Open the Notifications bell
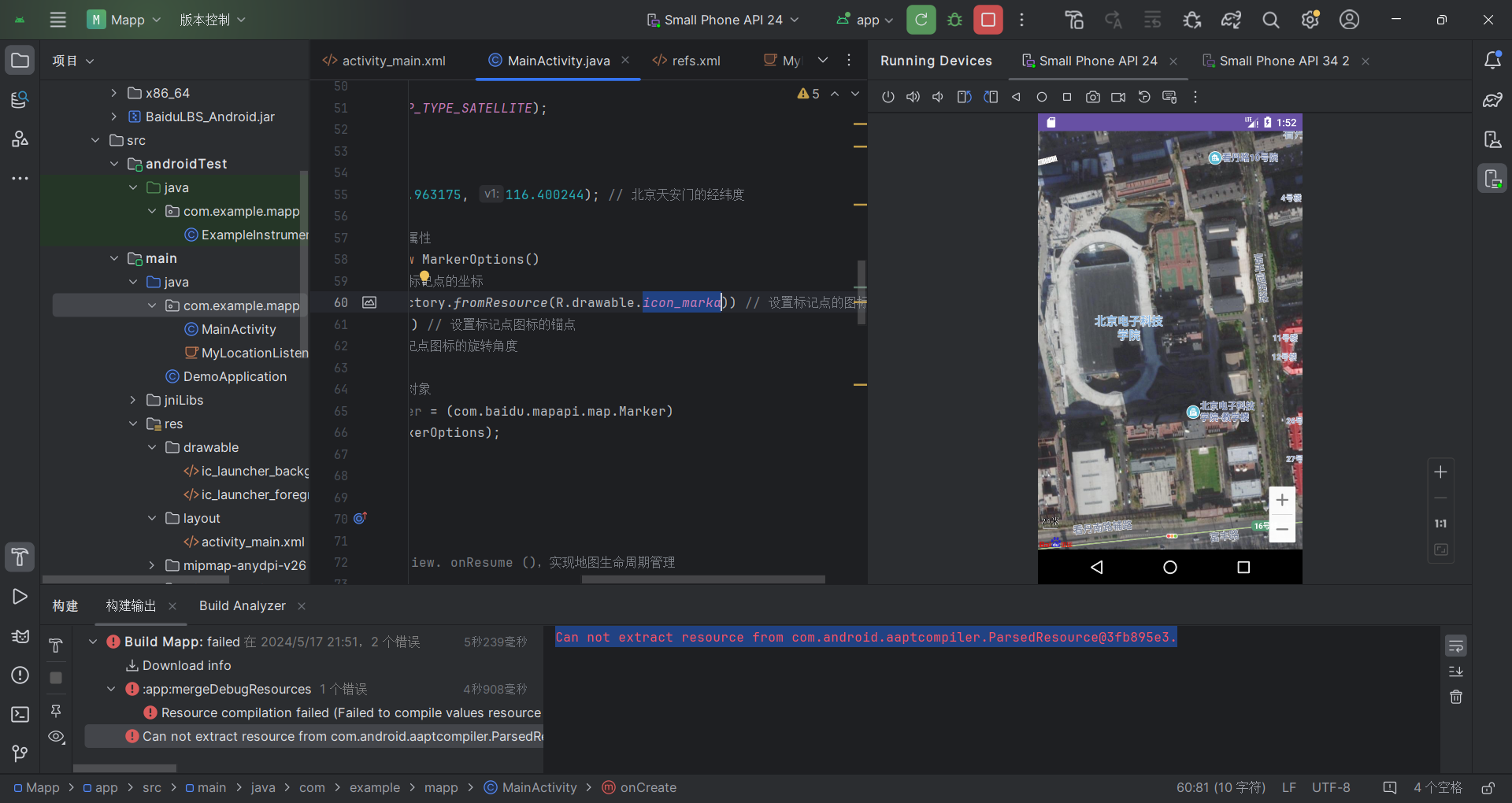The width and height of the screenshot is (1512, 803). (x=1492, y=61)
